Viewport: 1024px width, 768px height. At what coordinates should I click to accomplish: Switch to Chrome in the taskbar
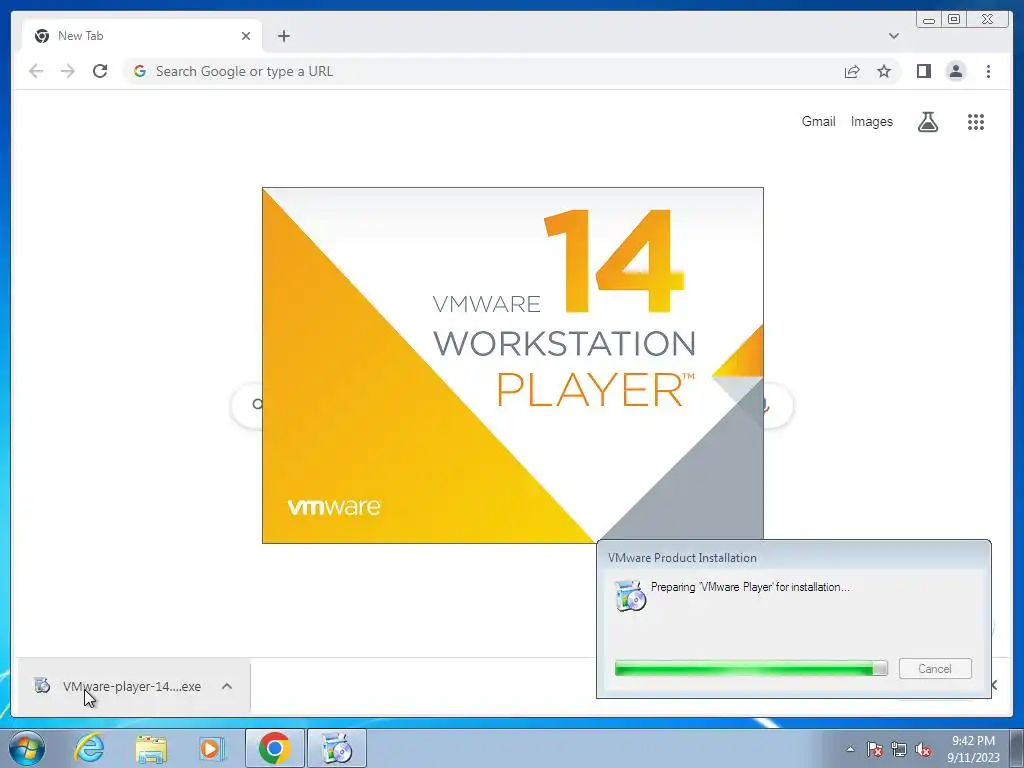274,748
